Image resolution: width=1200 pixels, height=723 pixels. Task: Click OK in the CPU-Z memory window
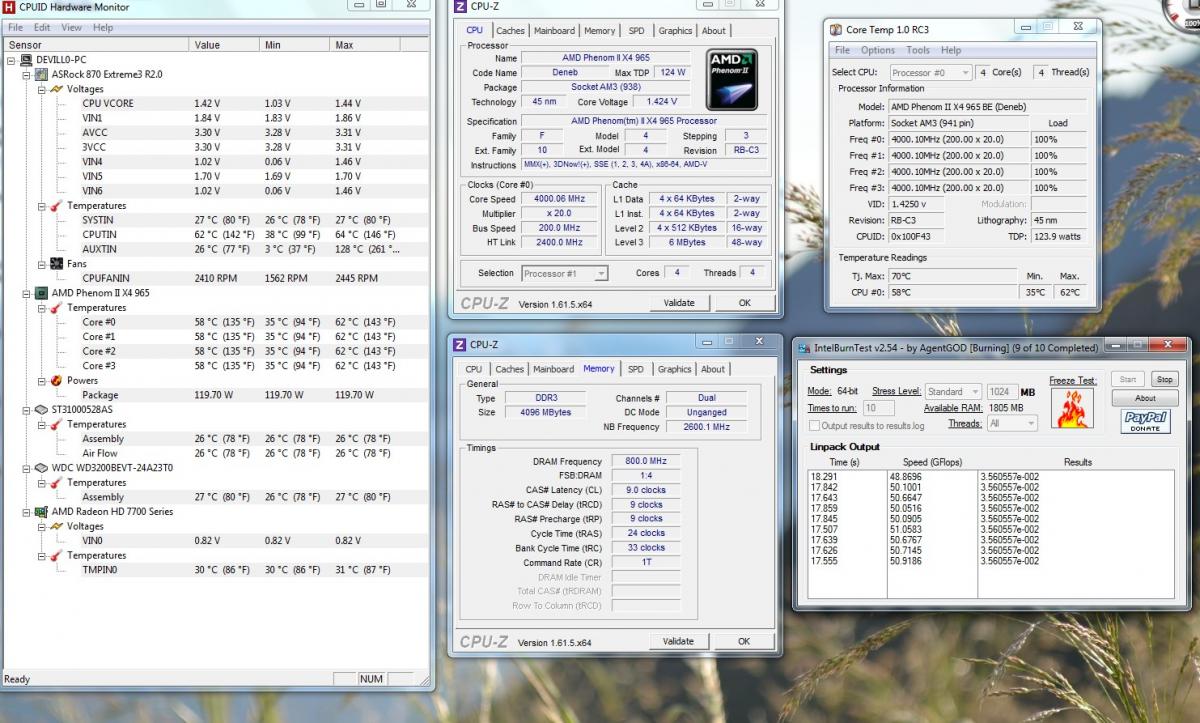(x=744, y=642)
